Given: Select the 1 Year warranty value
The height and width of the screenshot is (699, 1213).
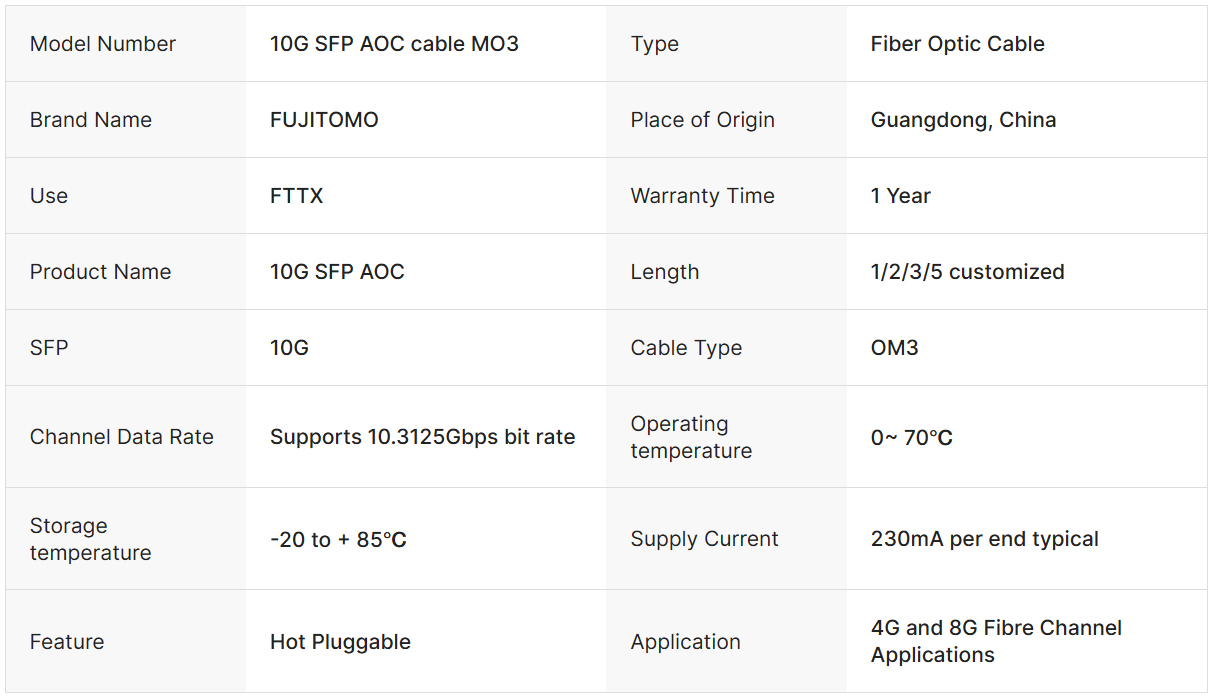Looking at the screenshot, I should 900,196.
